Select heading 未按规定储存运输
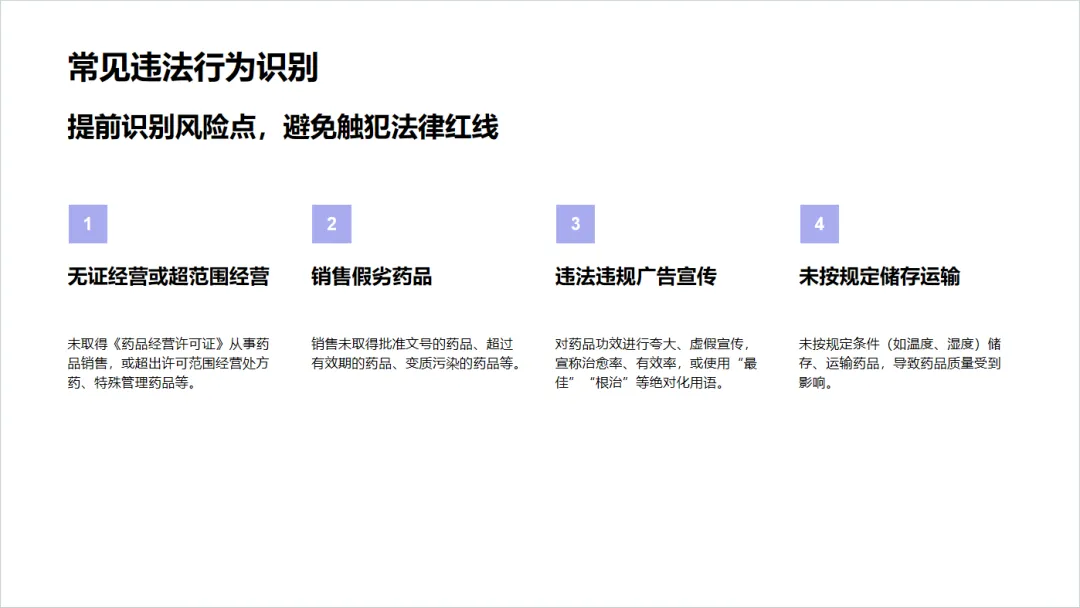The image size is (1080, 608). click(880, 277)
